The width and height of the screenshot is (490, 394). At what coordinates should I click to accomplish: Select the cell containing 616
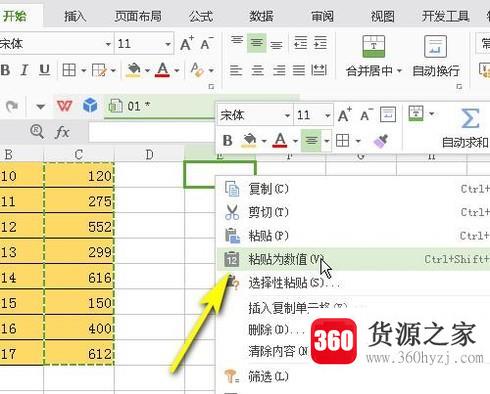(79, 277)
